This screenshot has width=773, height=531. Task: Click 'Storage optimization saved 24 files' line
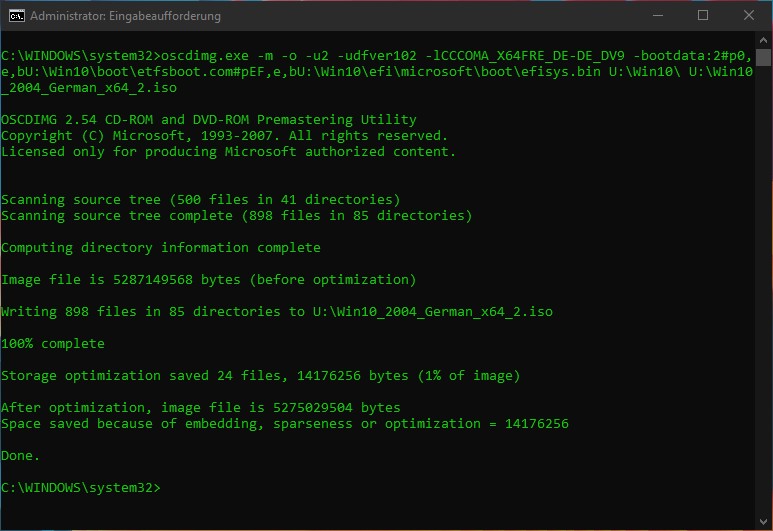pos(260,376)
